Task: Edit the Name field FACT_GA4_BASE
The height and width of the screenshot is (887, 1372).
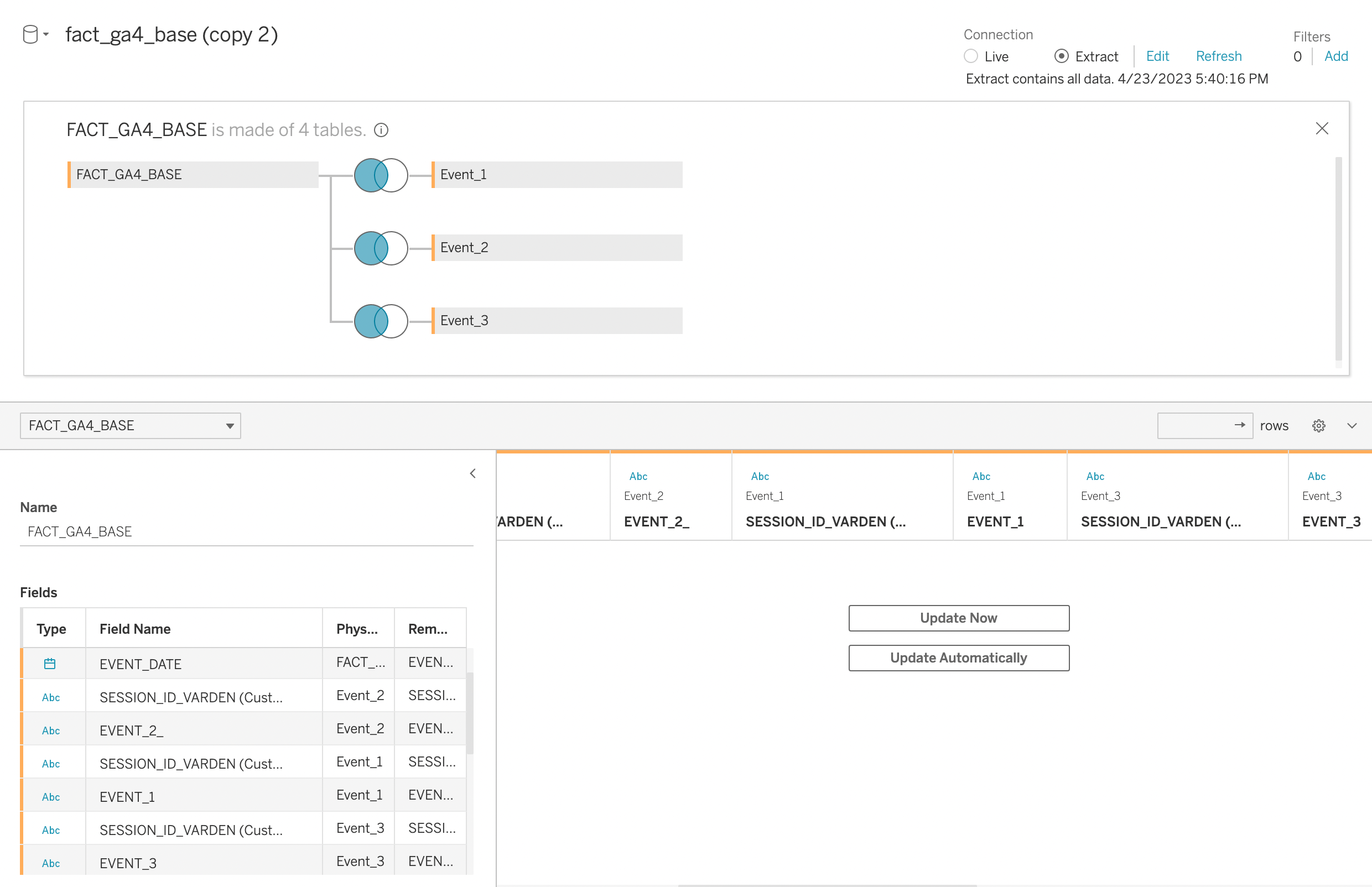Action: point(247,531)
